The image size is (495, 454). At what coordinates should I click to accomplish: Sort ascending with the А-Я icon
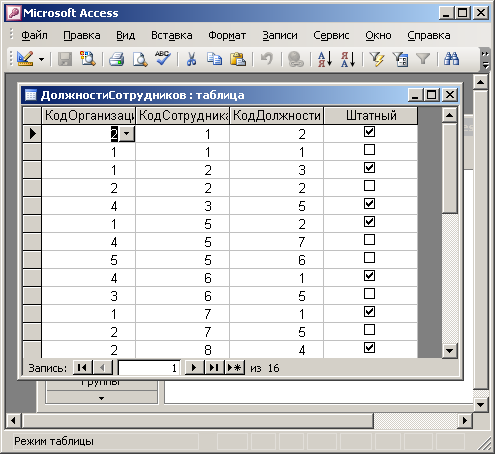tap(325, 59)
